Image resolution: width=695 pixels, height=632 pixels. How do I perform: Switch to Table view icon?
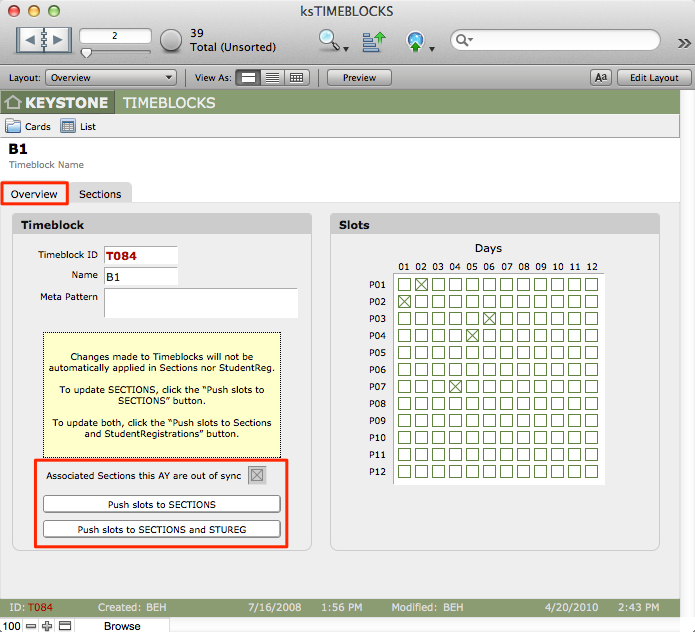pyautogui.click(x=296, y=77)
